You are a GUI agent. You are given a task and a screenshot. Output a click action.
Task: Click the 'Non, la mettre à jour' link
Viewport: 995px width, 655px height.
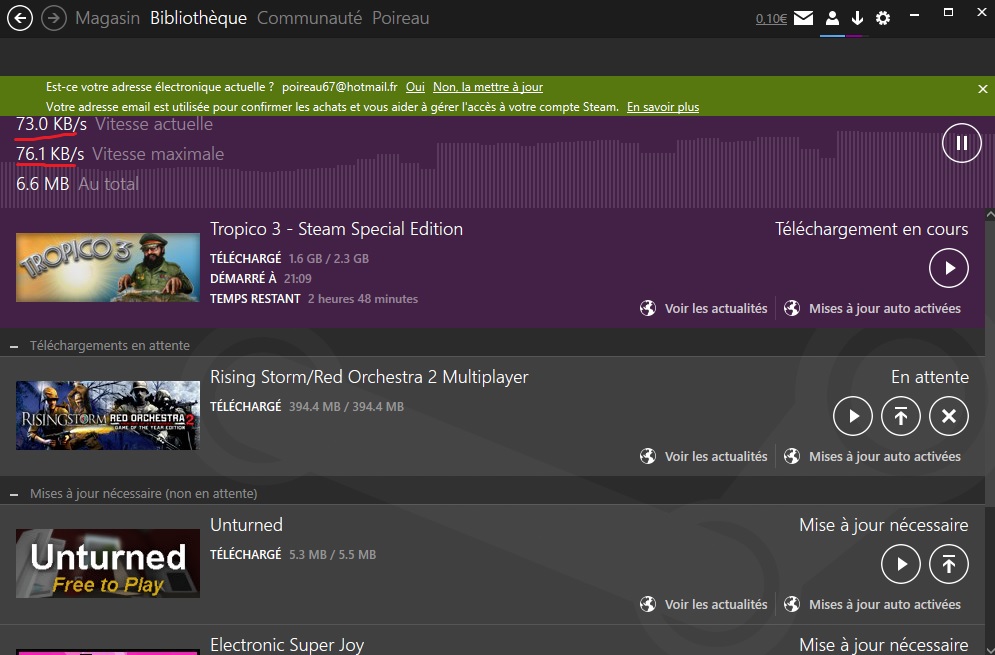pos(488,87)
